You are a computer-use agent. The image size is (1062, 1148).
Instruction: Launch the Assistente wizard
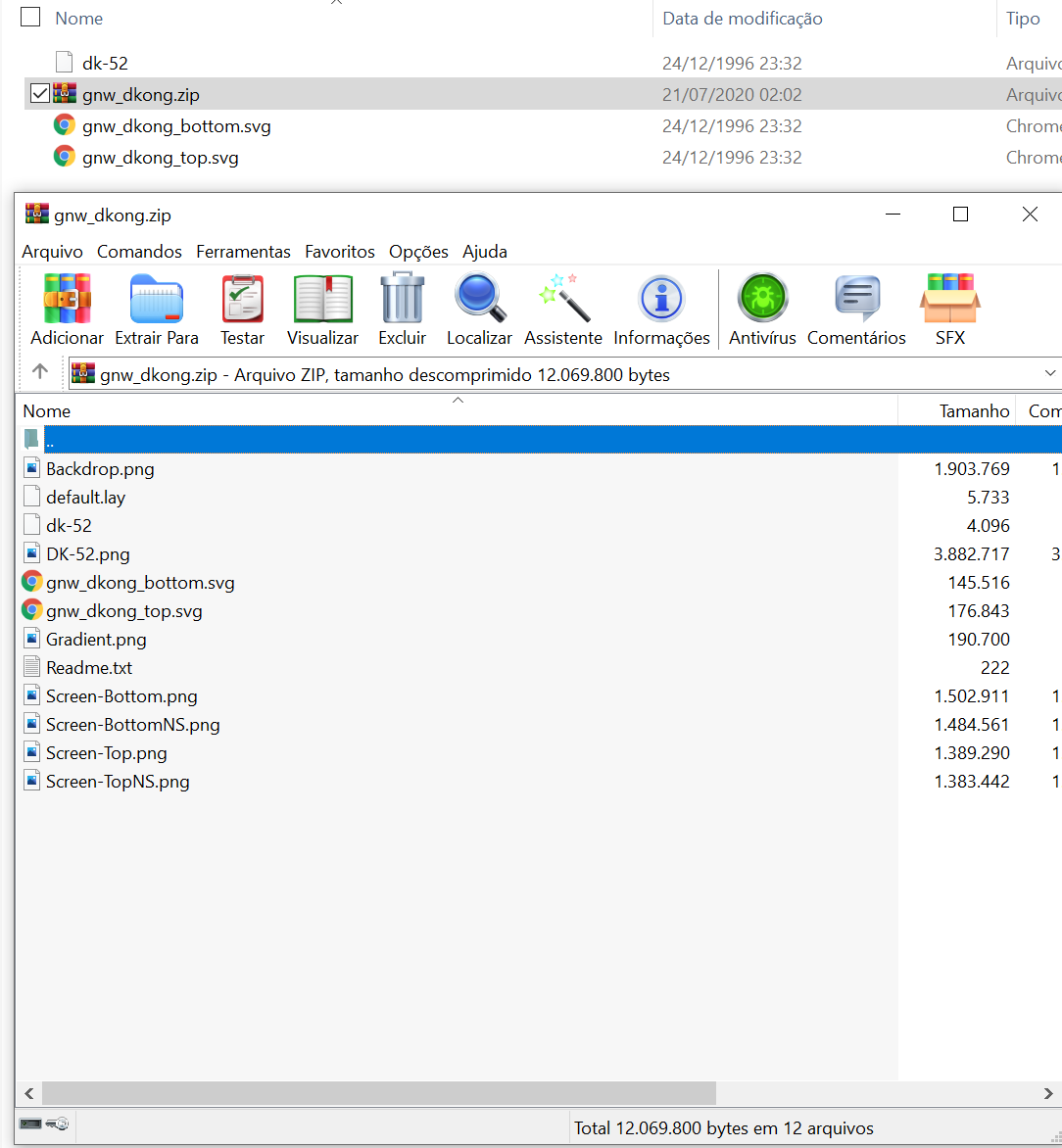pos(563,298)
